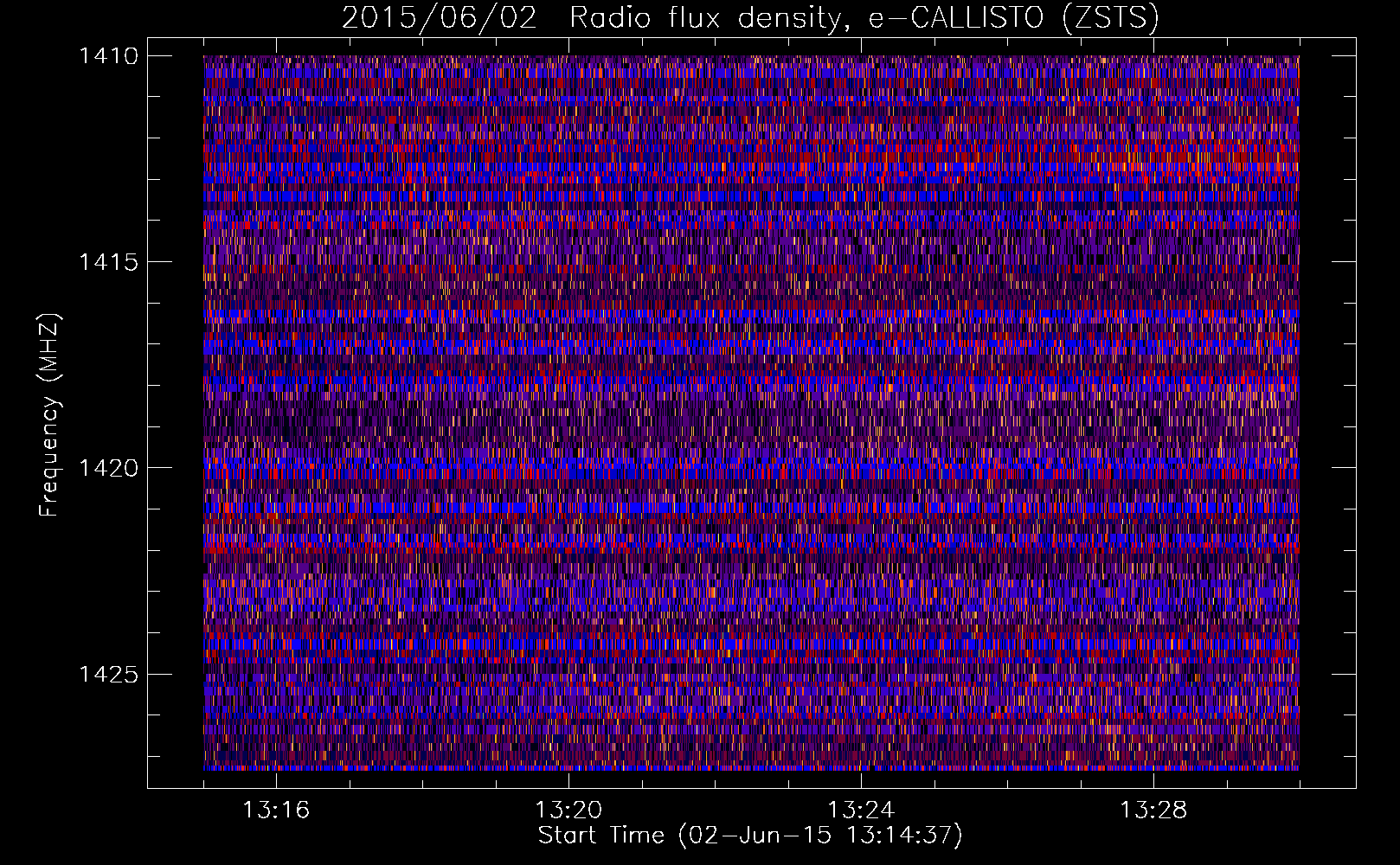Click the 1410 frequency axis label

pos(108,56)
